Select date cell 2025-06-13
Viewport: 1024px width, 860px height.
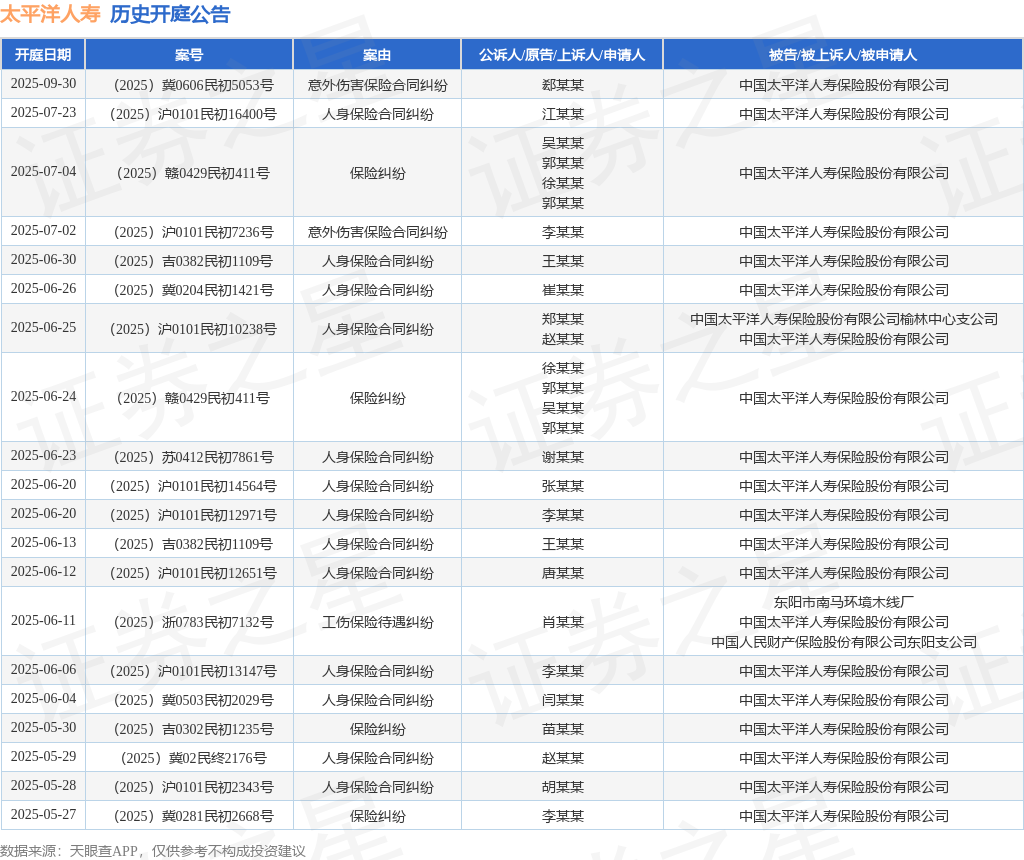[x=43, y=543]
